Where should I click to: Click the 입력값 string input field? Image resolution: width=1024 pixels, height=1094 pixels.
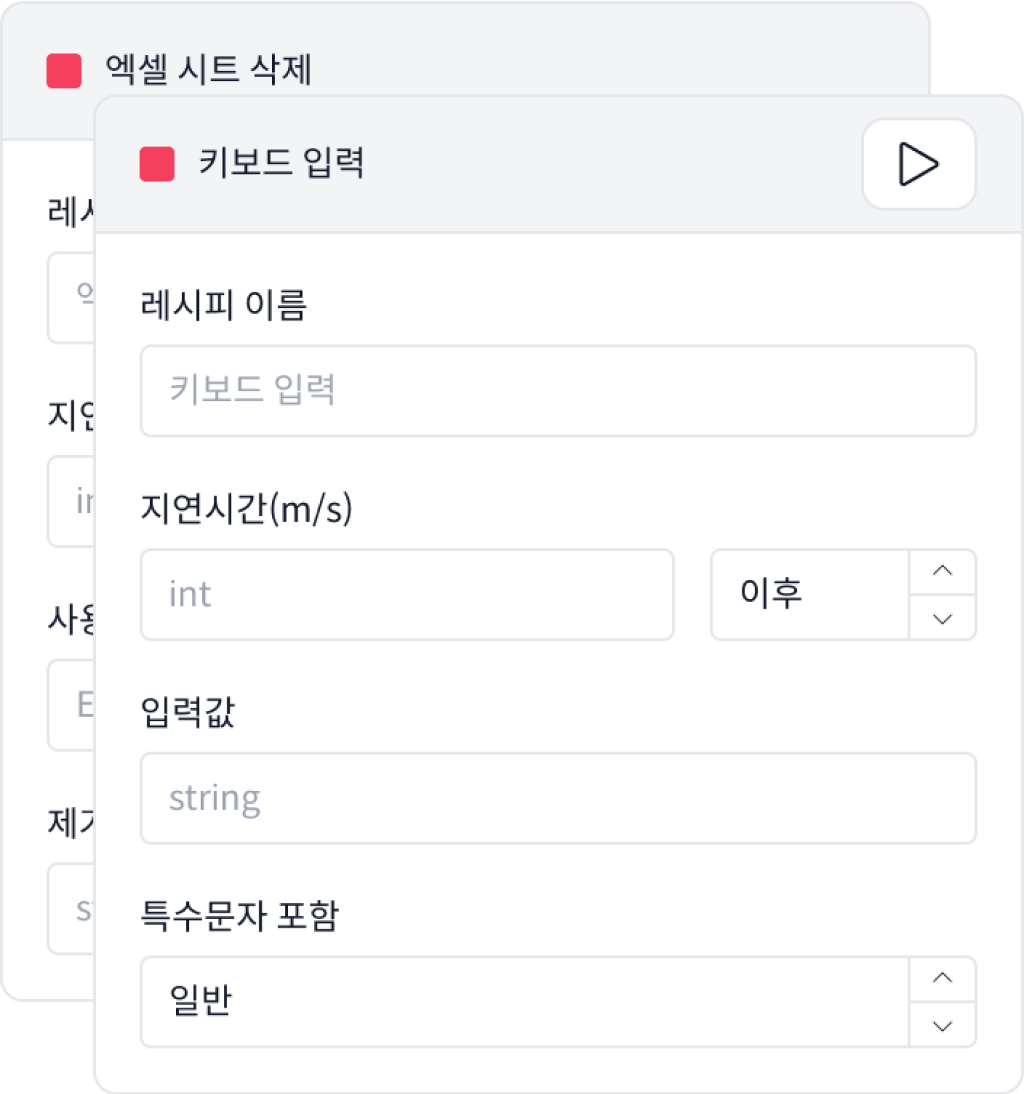pos(558,798)
